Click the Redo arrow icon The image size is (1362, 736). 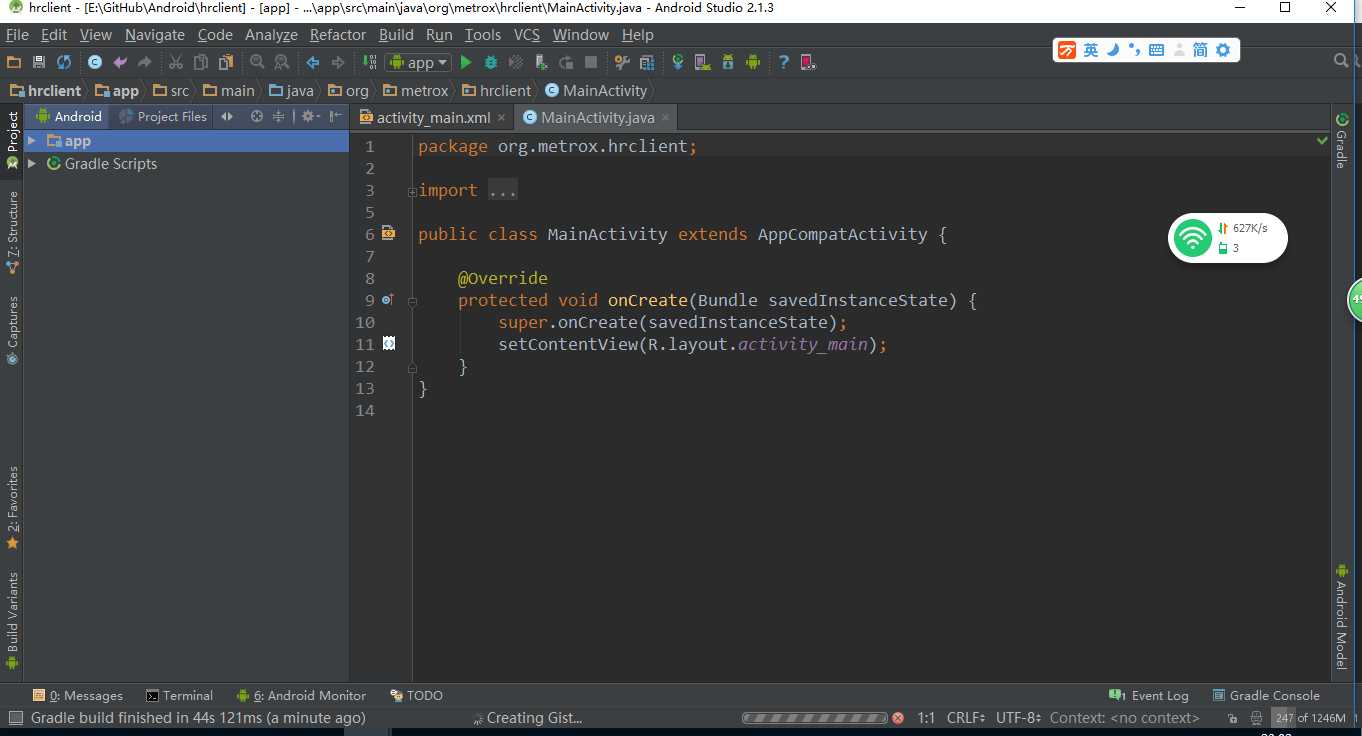click(145, 62)
